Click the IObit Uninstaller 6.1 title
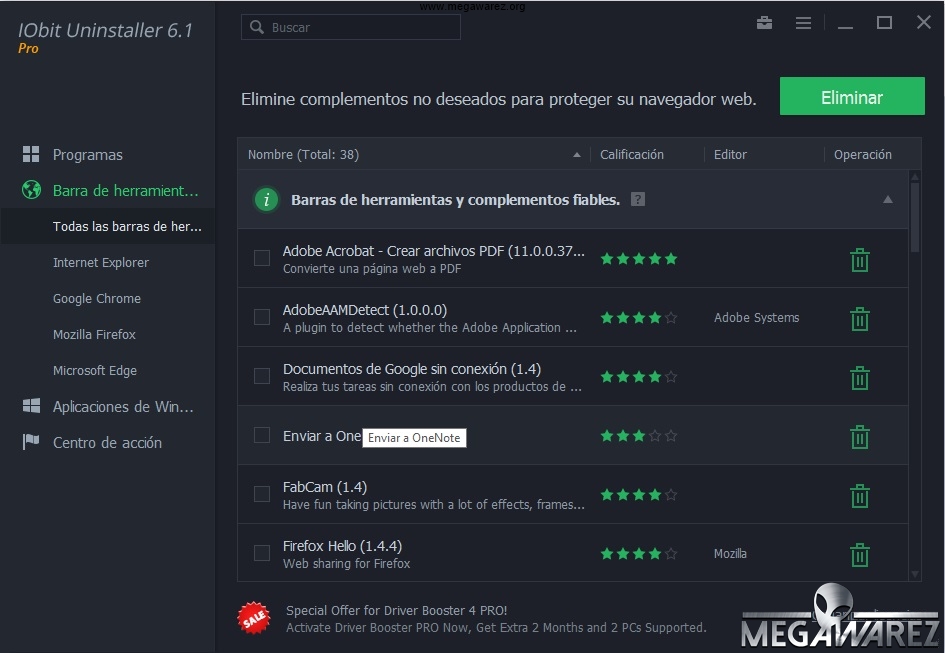The height and width of the screenshot is (653, 945). (x=105, y=30)
